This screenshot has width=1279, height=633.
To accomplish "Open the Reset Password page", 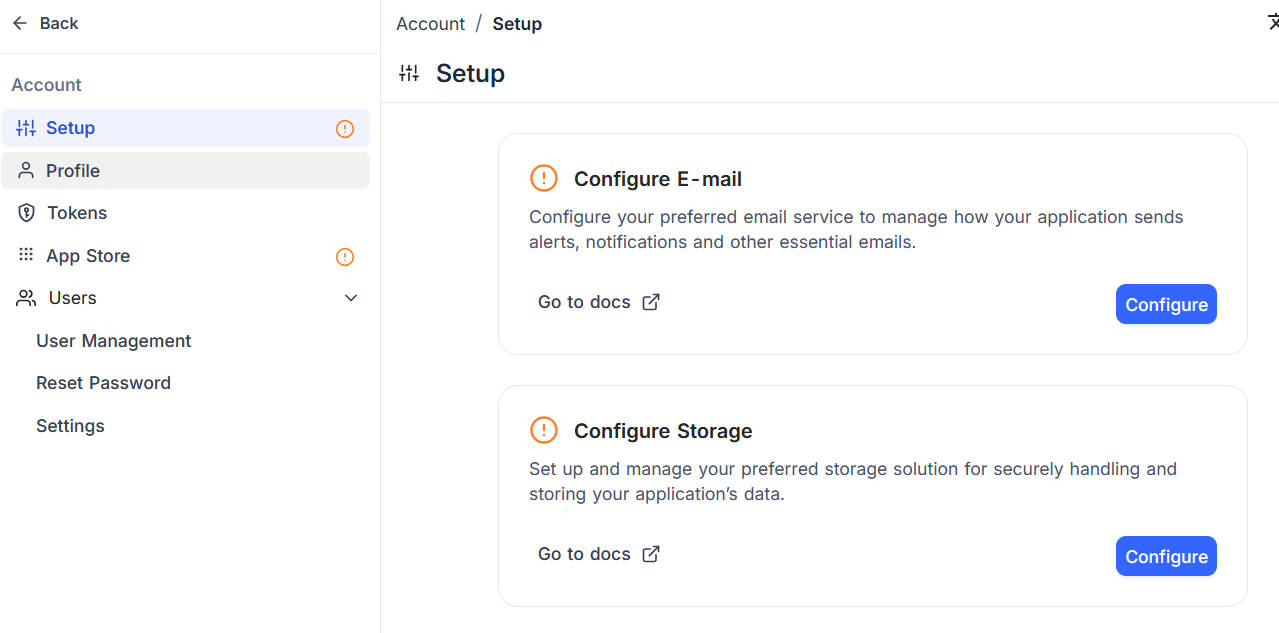I will click(x=103, y=383).
